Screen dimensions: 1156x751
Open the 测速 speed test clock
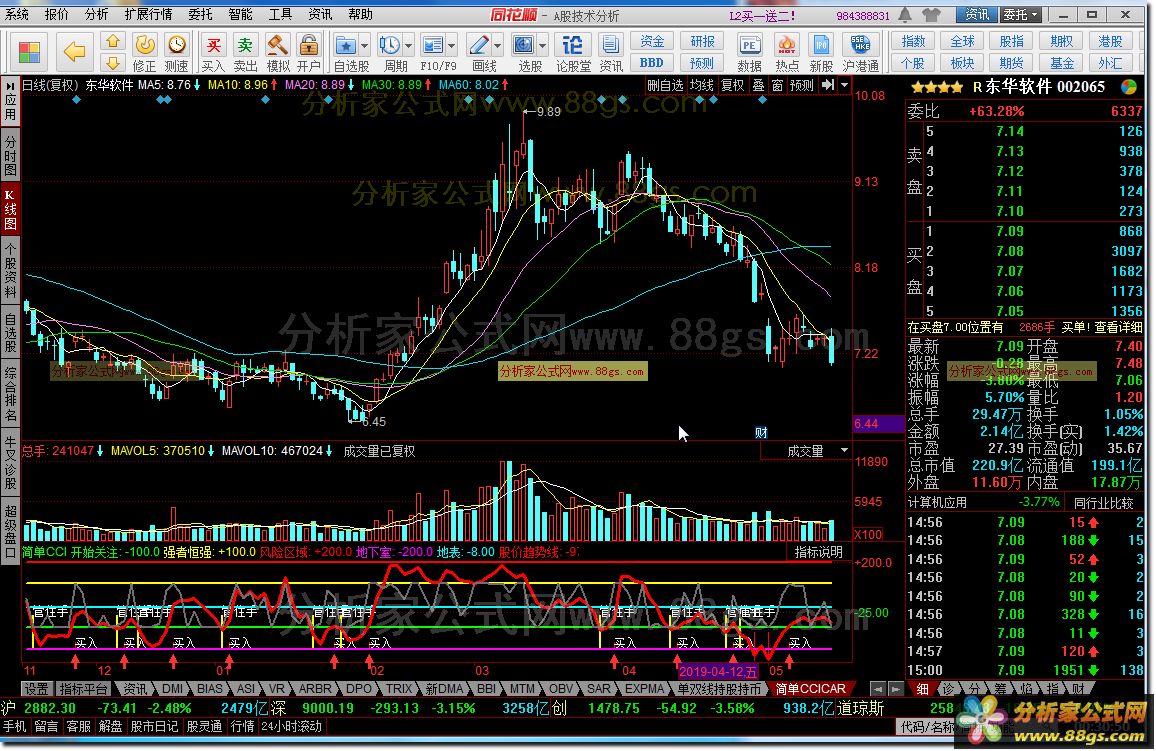[x=176, y=53]
